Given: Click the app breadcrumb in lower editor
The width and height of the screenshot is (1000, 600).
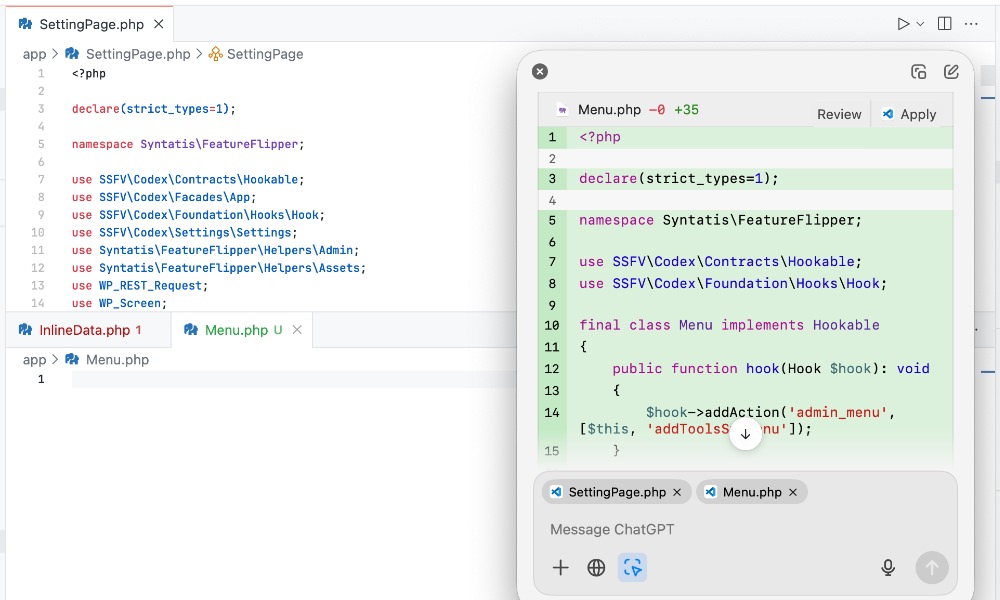Looking at the screenshot, I should click(x=34, y=360).
